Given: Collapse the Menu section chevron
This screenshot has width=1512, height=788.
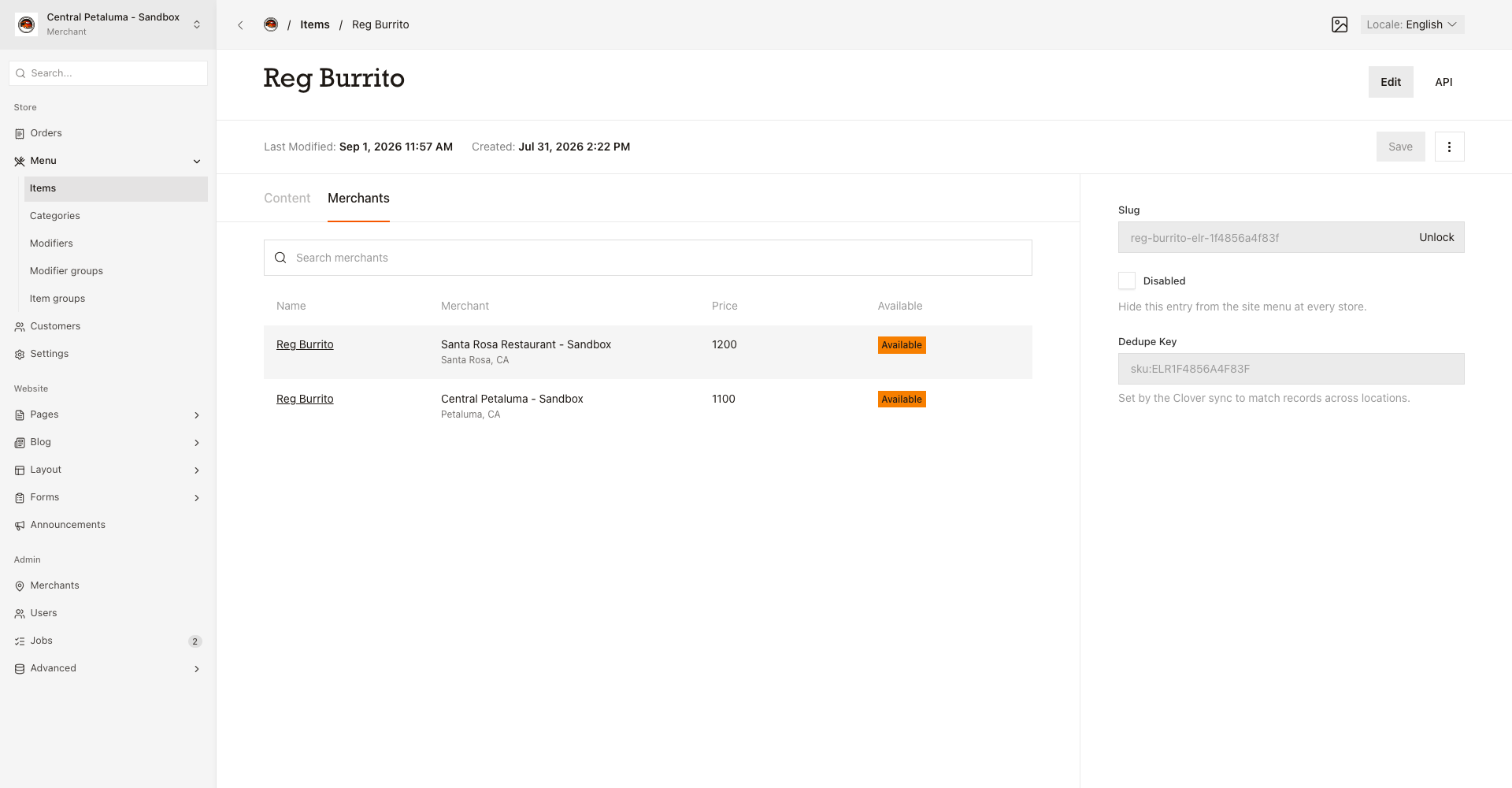Looking at the screenshot, I should point(197,162).
